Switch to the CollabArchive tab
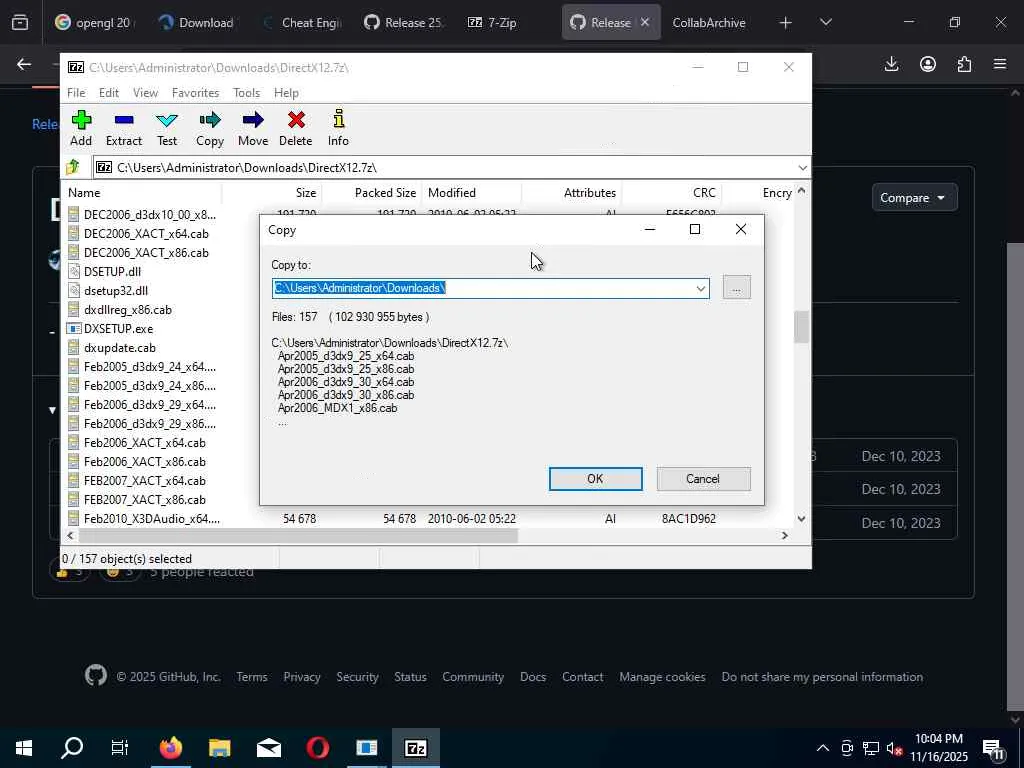The width and height of the screenshot is (1024, 768). [709, 22]
